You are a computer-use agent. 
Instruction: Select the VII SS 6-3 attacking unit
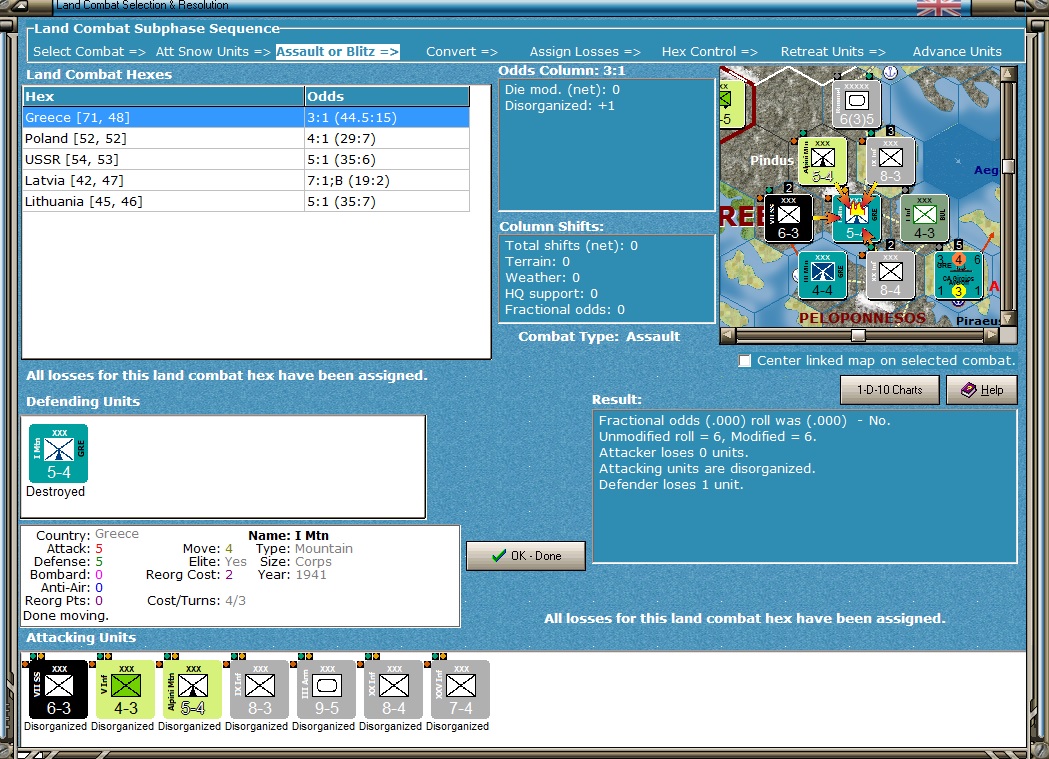59,689
